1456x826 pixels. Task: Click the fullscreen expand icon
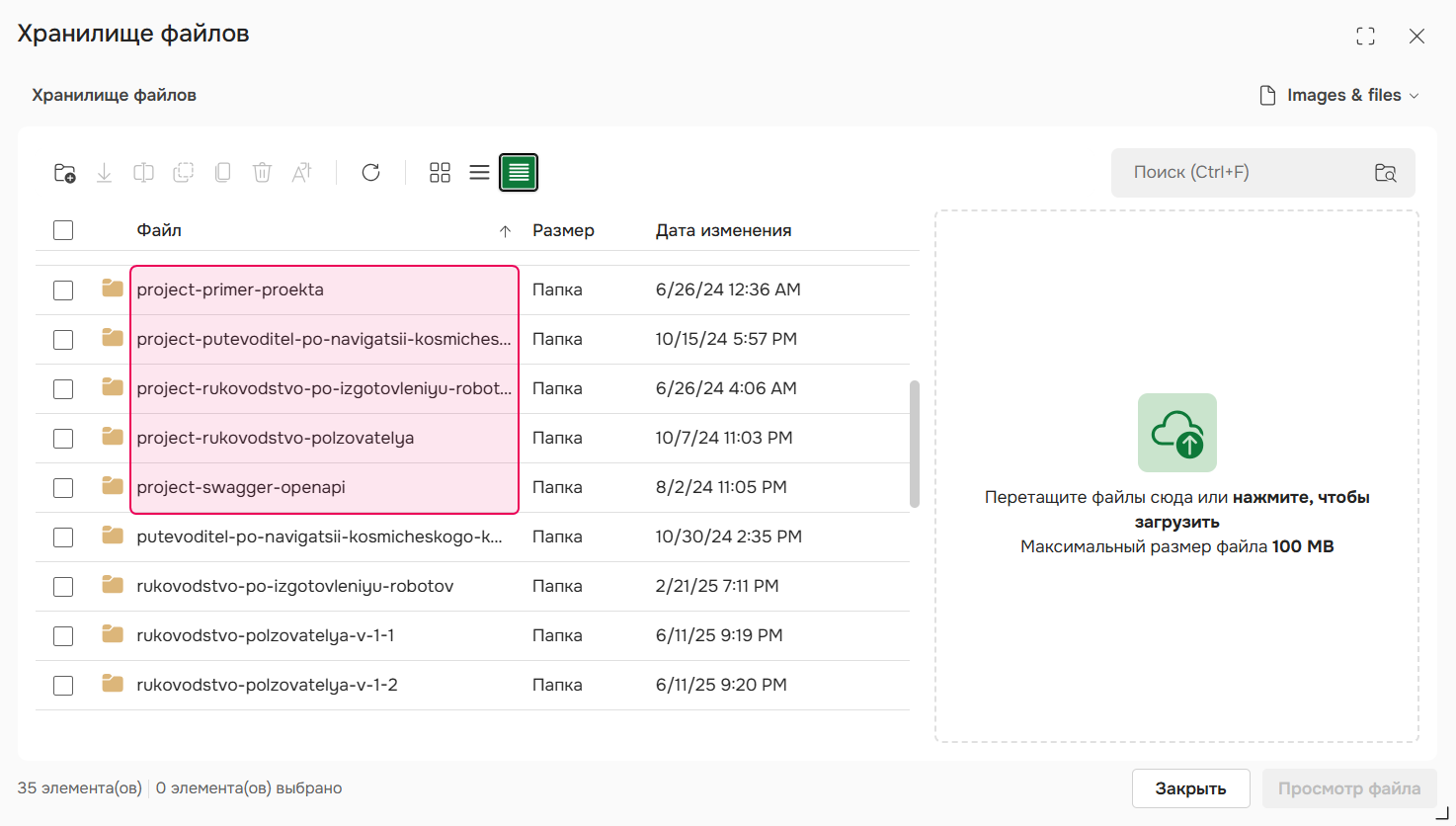(1365, 37)
